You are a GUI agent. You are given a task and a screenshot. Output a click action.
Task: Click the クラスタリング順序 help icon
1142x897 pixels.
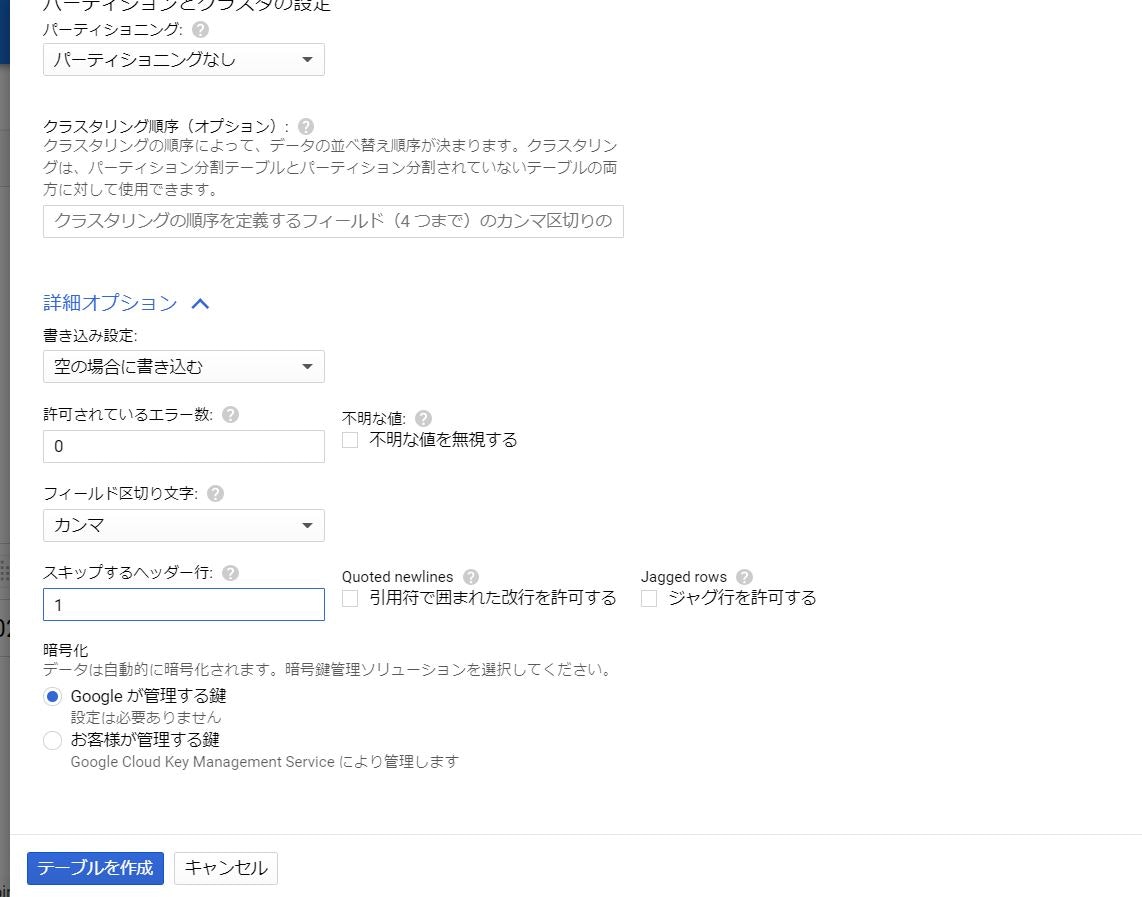click(306, 126)
